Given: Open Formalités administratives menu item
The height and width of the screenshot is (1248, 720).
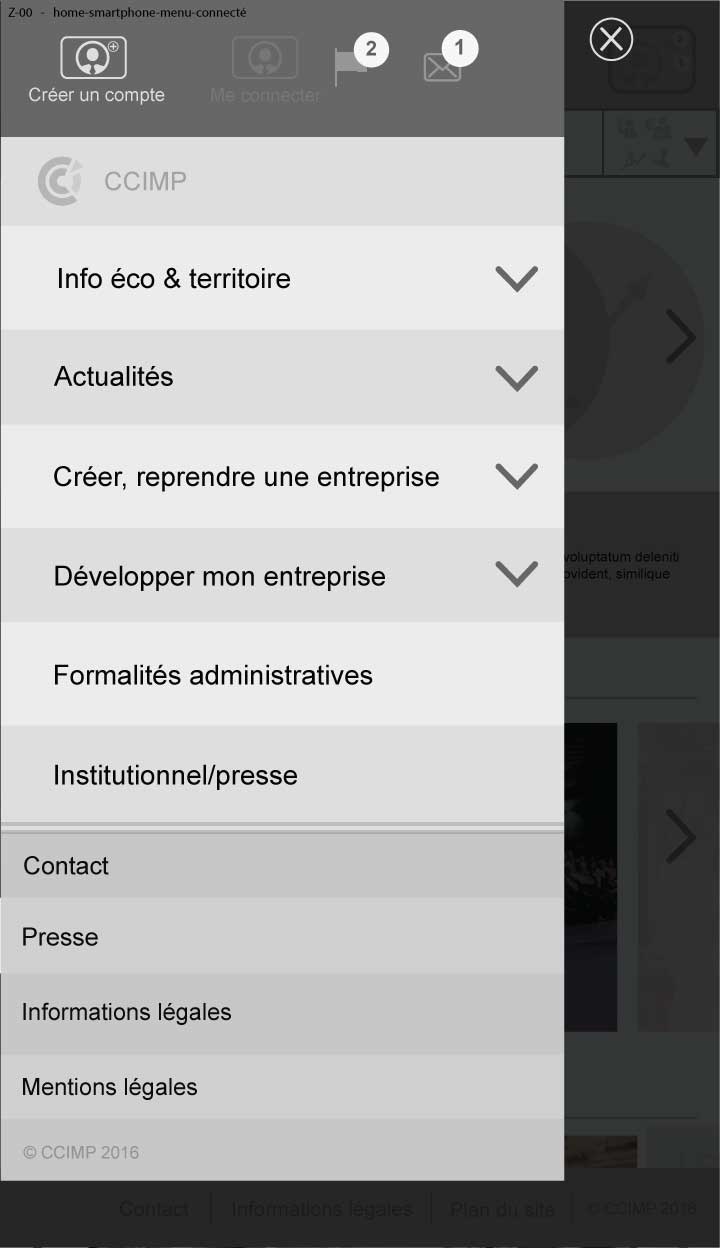Looking at the screenshot, I should point(282,675).
